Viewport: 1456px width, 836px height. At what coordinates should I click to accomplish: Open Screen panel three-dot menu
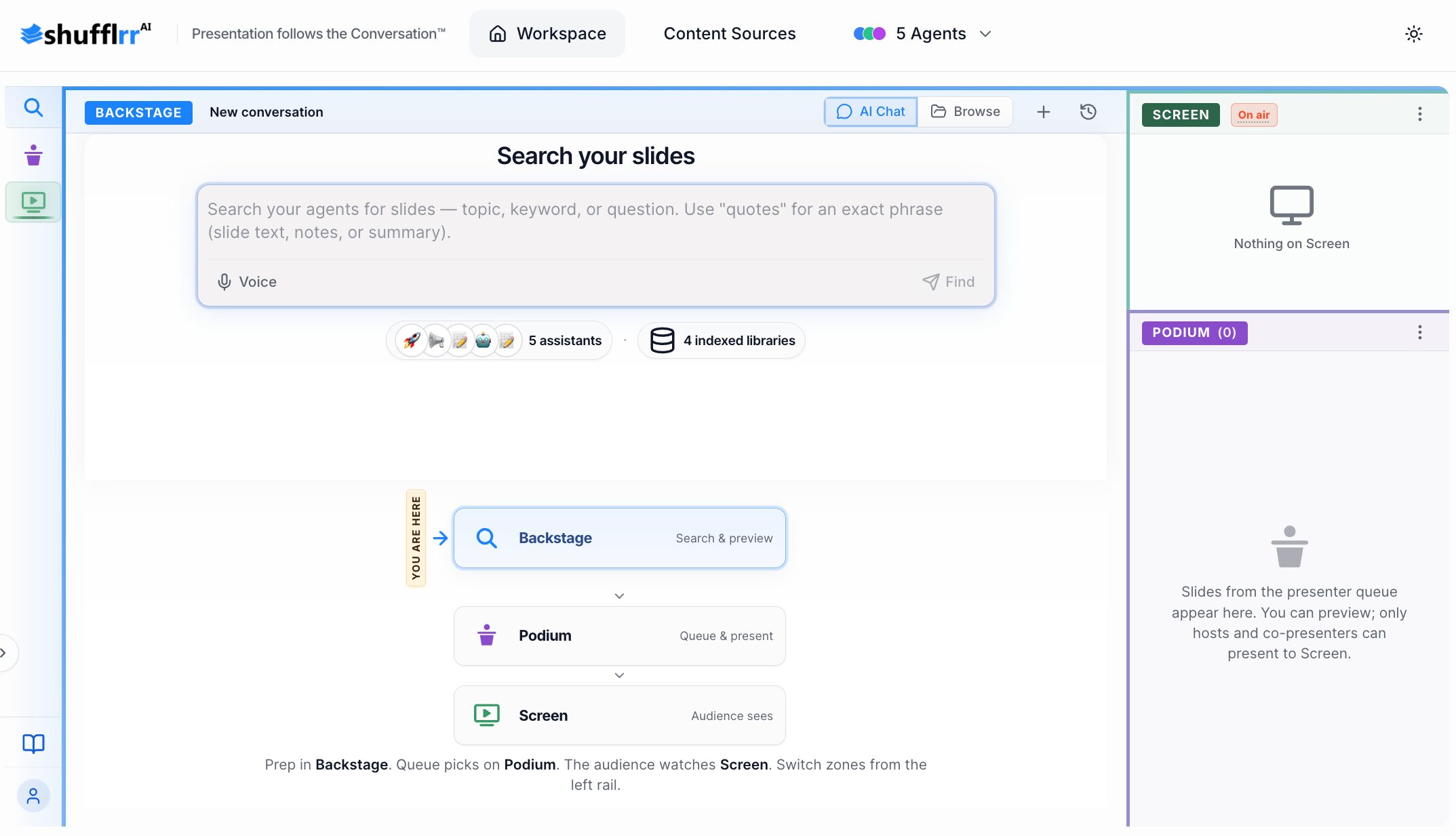tap(1420, 114)
